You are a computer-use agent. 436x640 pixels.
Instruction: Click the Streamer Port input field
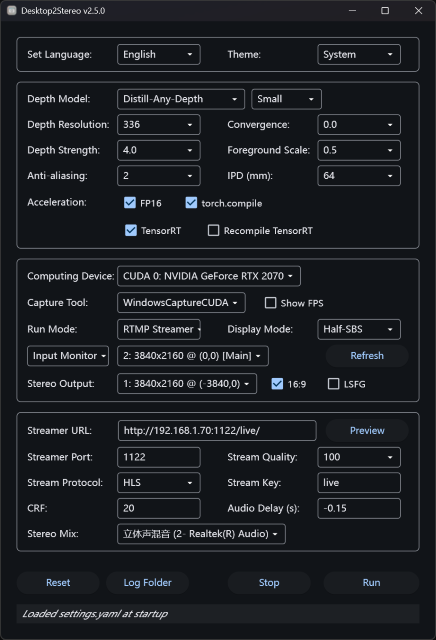159,457
